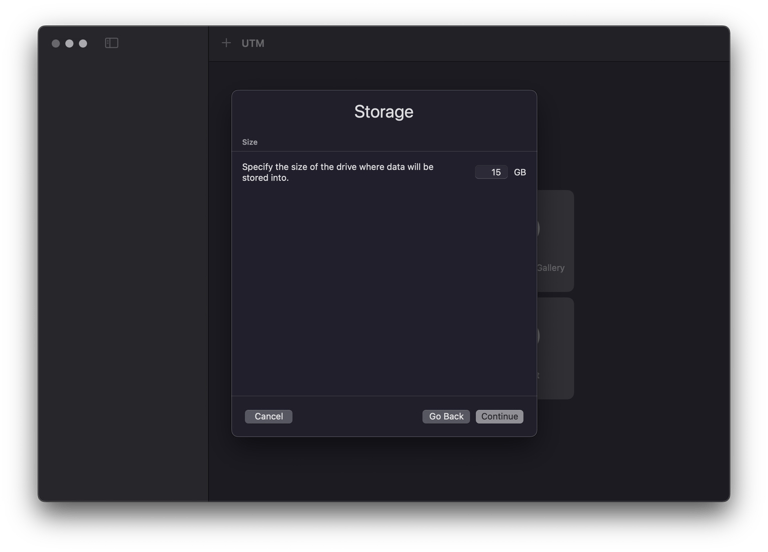The width and height of the screenshot is (768, 552).
Task: Click the lower card's label behind dialog
Action: click(538, 376)
